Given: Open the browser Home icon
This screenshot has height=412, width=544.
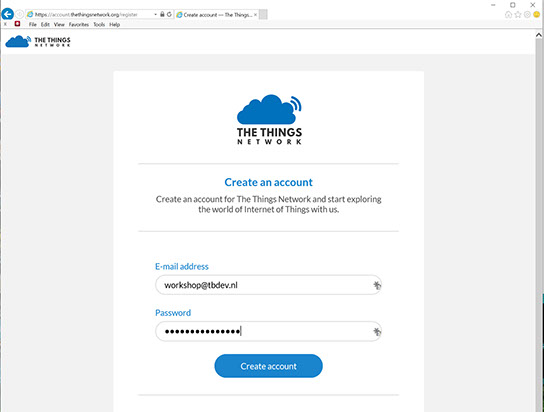Looking at the screenshot, I should point(508,15).
